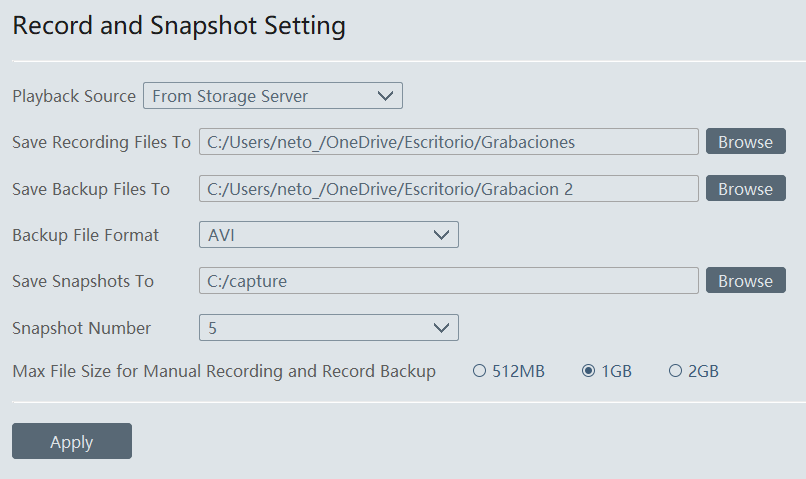Click the Max File Size for Manual Recording label

(224, 371)
